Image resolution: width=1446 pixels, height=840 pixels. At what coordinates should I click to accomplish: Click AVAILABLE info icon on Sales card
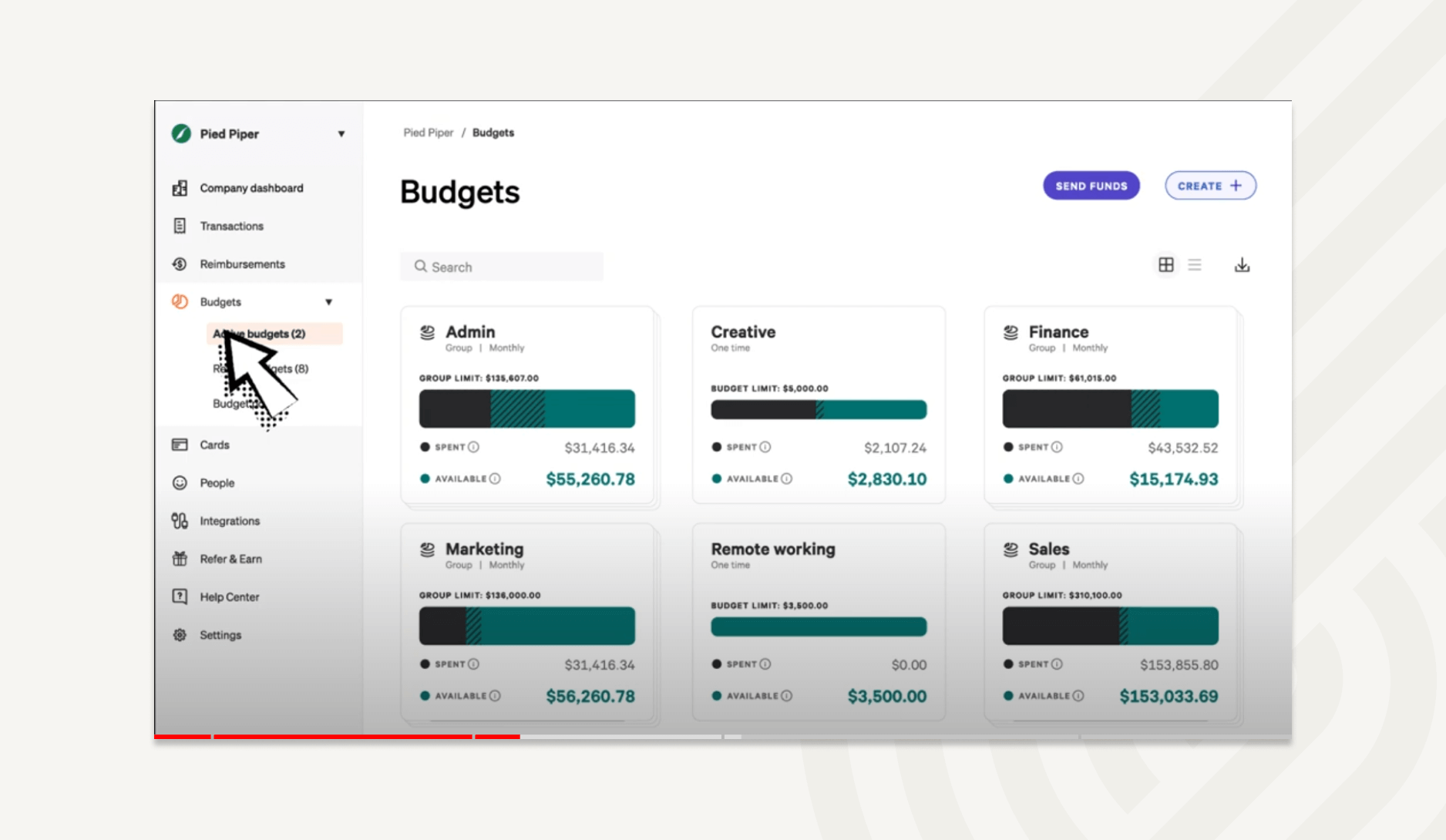(1078, 696)
